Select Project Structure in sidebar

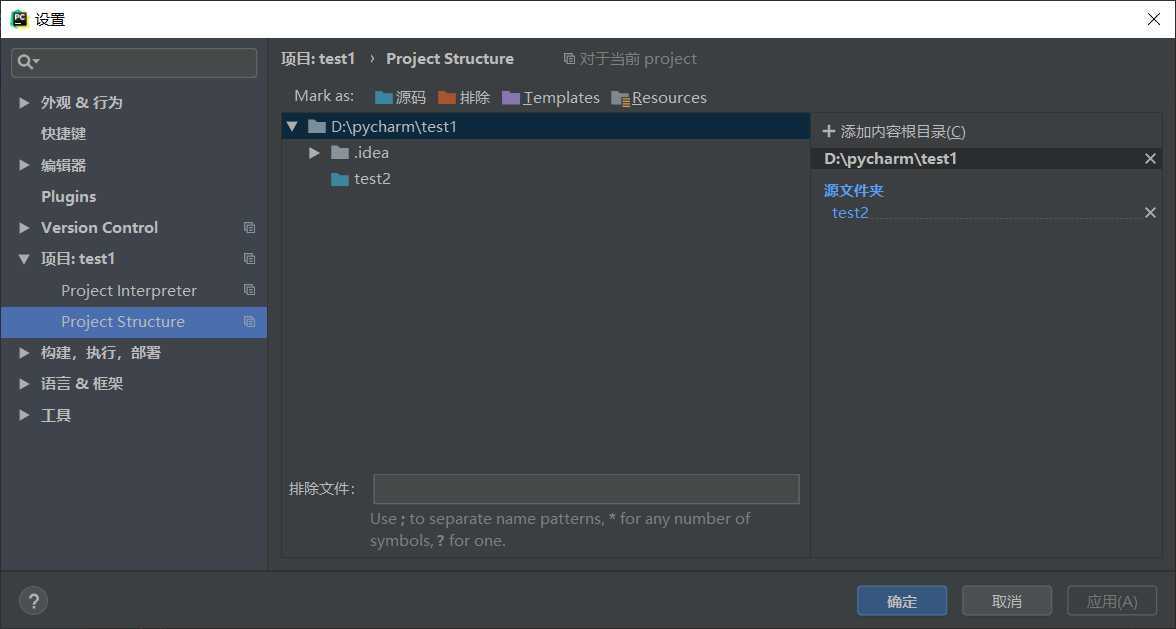tap(134, 322)
